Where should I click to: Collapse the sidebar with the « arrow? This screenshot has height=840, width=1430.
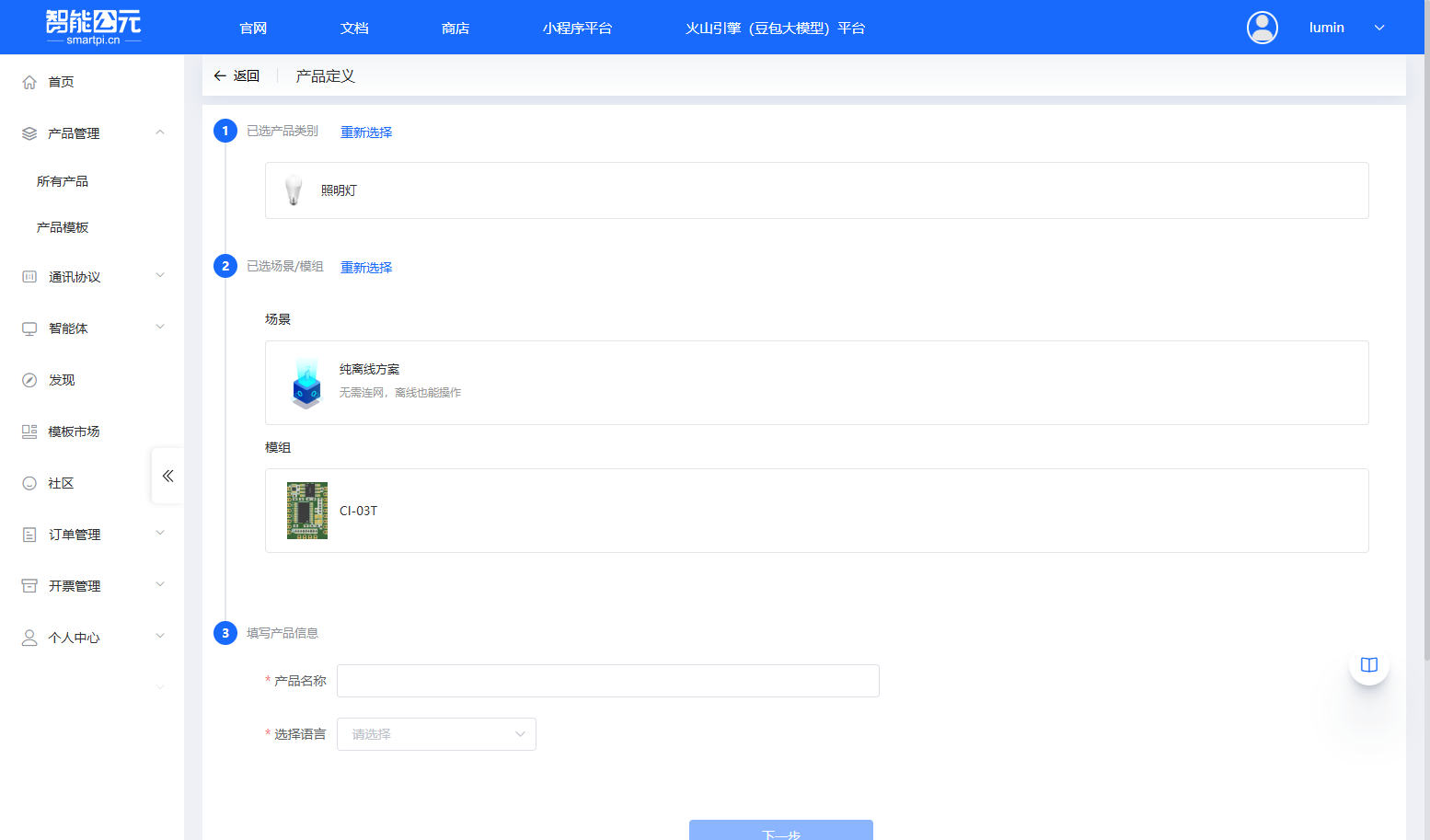point(167,476)
